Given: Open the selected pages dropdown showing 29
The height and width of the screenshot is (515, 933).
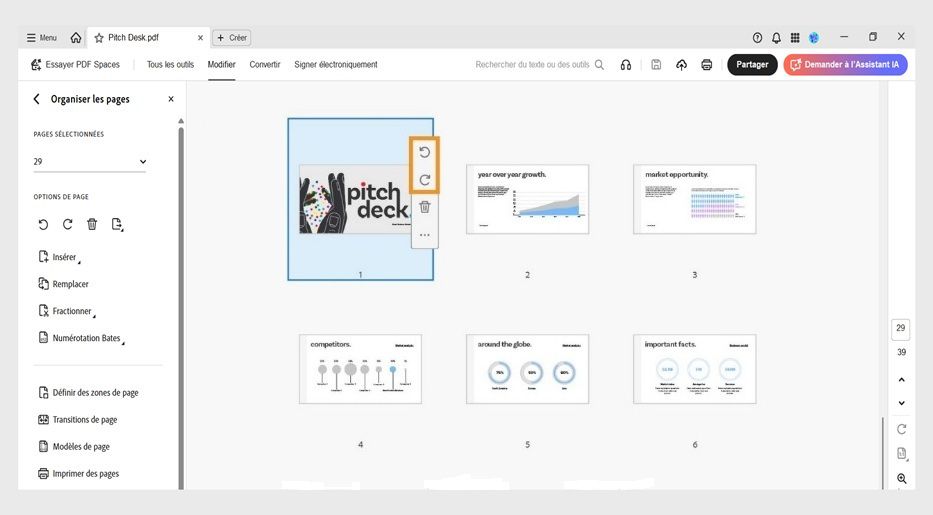Looking at the screenshot, I should (89, 162).
